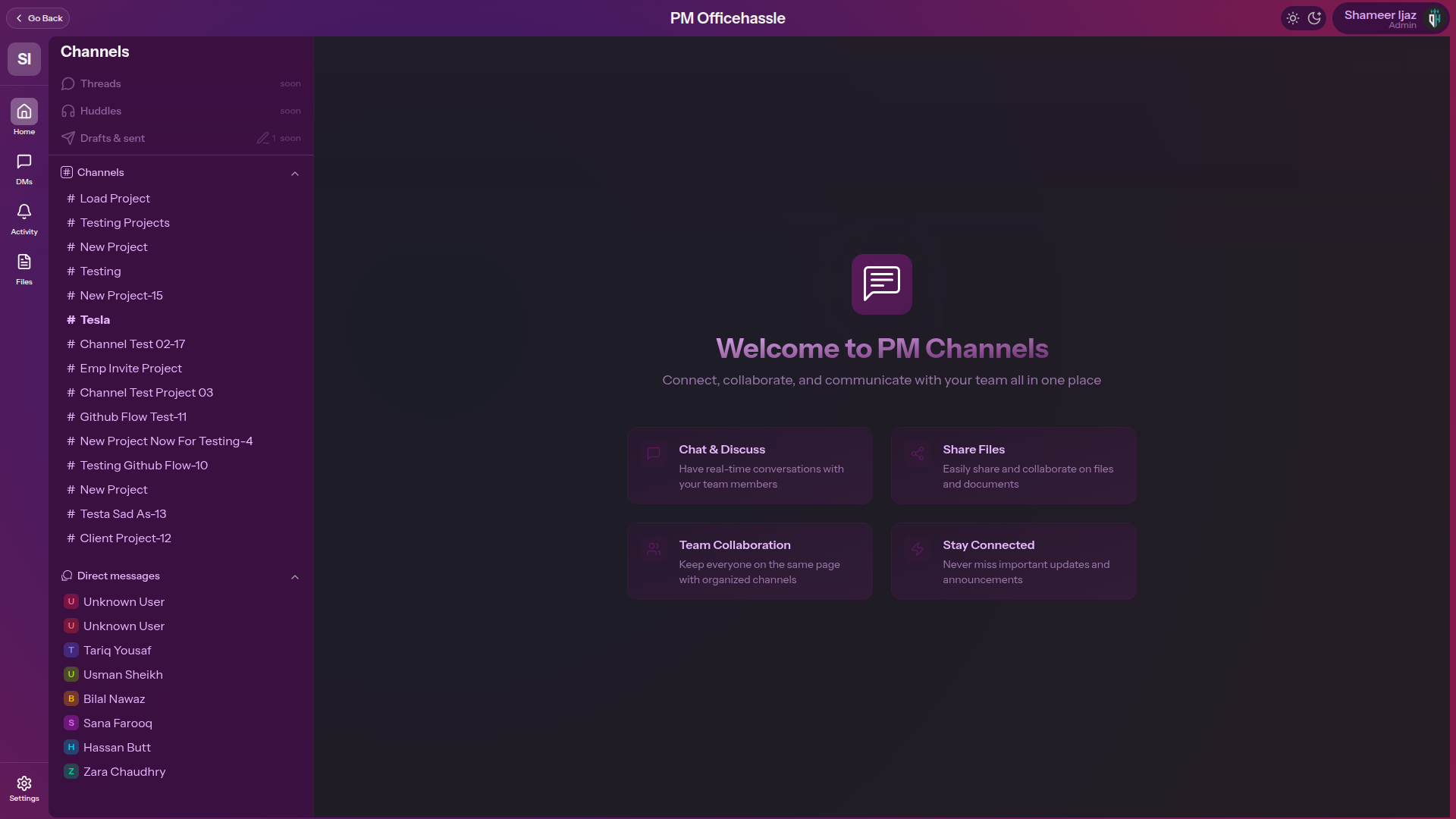Image resolution: width=1456 pixels, height=819 pixels.
Task: Switch to light mode sun icon
Action: (1293, 18)
